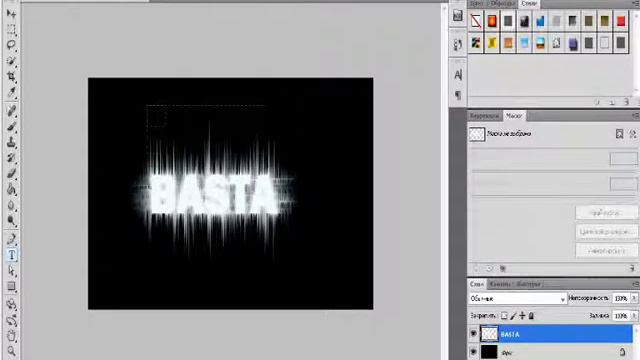
Task: Toggle lock transparent pixels
Action: click(504, 316)
